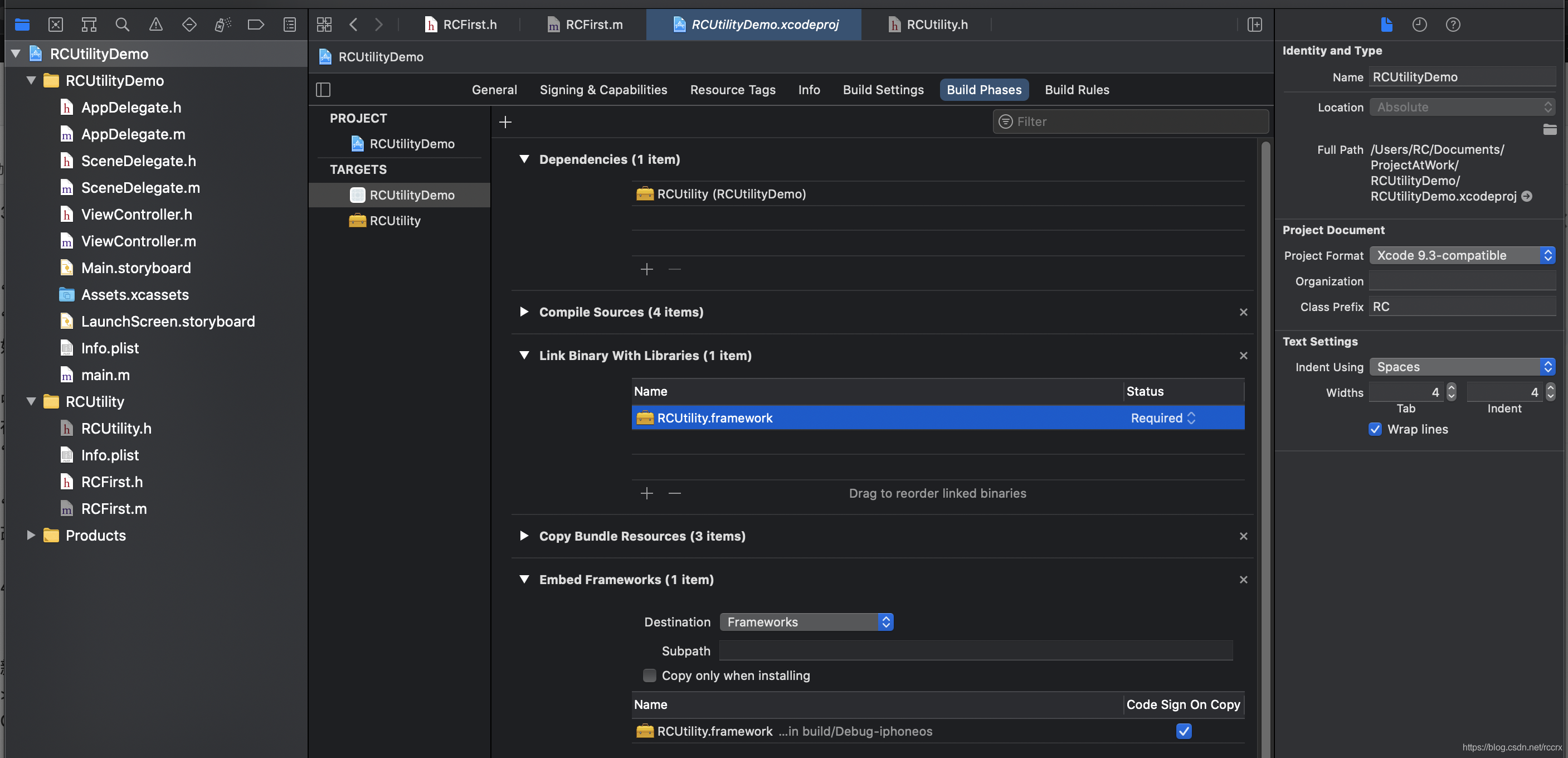Remove dependency with minus button
The height and width of the screenshot is (758, 1568).
674,269
